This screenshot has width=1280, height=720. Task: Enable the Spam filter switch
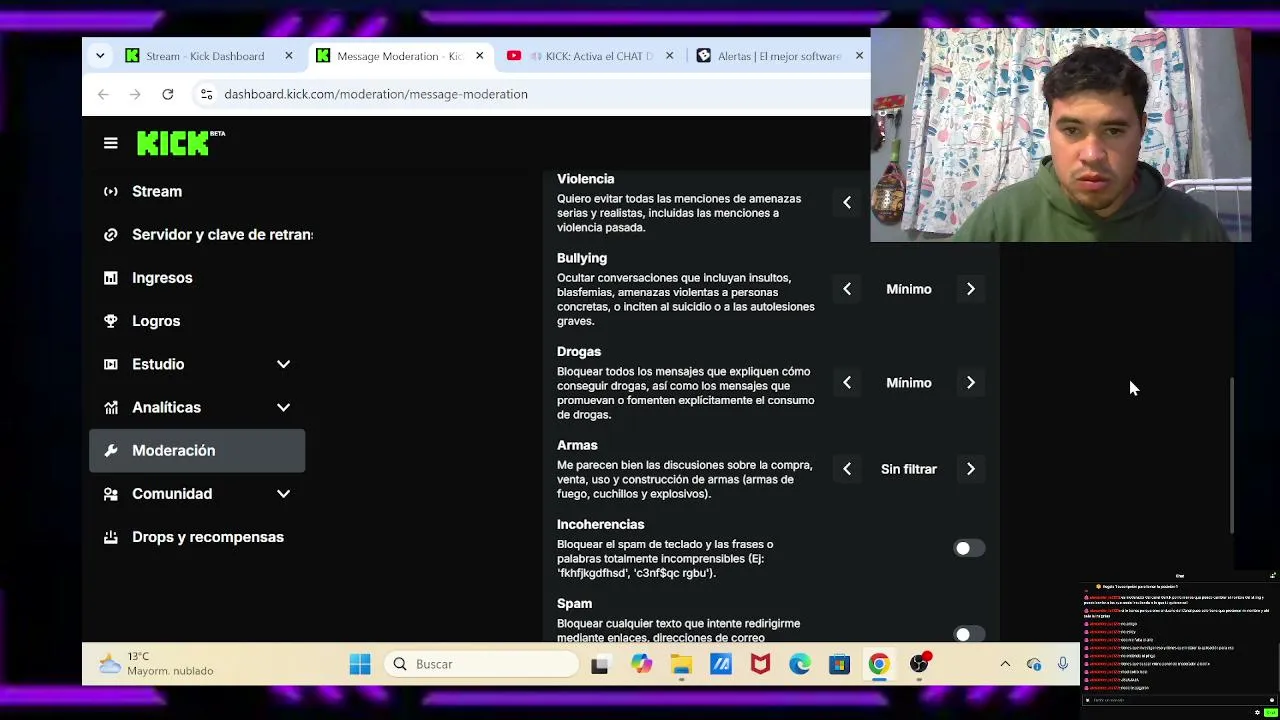(x=969, y=634)
